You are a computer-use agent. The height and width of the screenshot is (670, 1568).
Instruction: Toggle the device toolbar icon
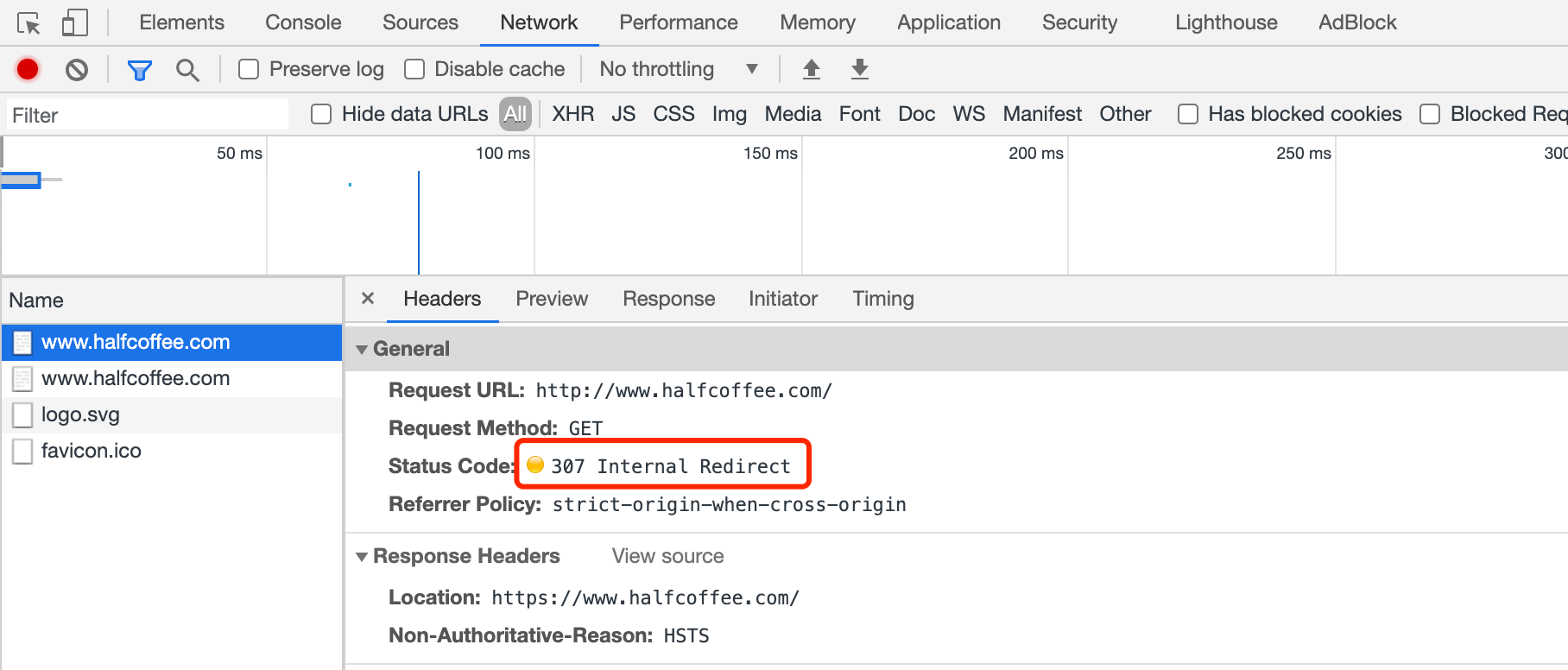point(74,23)
